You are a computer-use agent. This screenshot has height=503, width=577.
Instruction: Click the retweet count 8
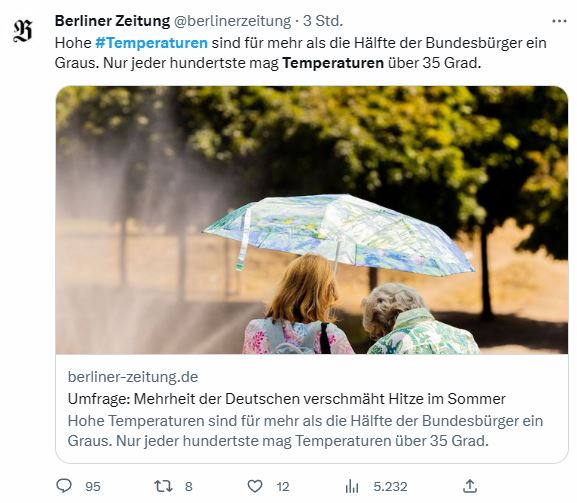188,486
